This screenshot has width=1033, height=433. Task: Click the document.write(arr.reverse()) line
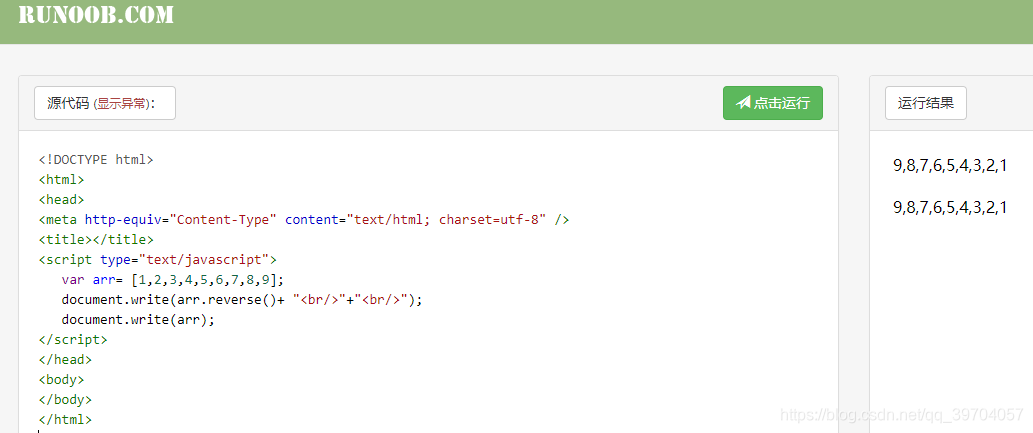[x=242, y=300]
